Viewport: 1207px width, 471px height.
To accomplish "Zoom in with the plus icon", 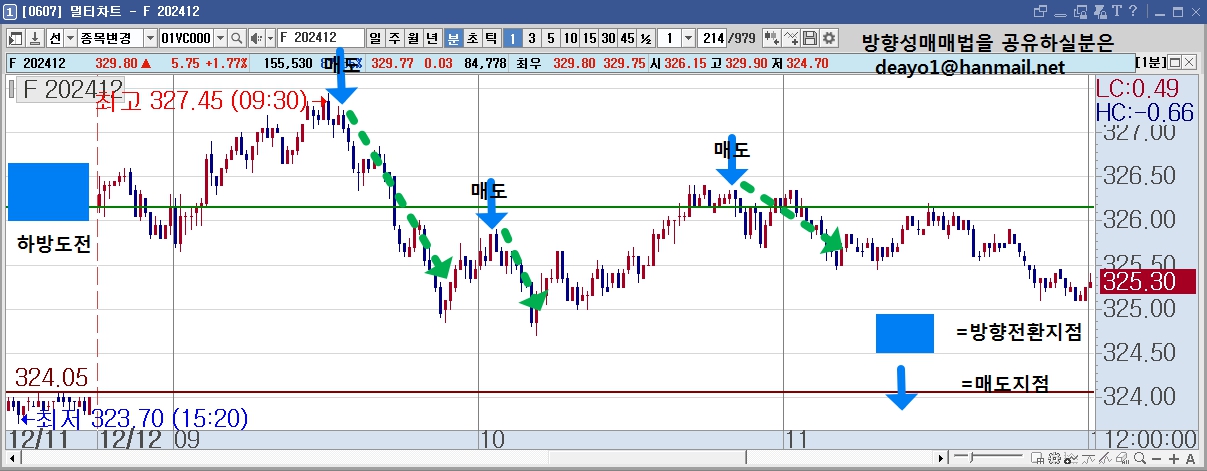I will click(x=1174, y=459).
